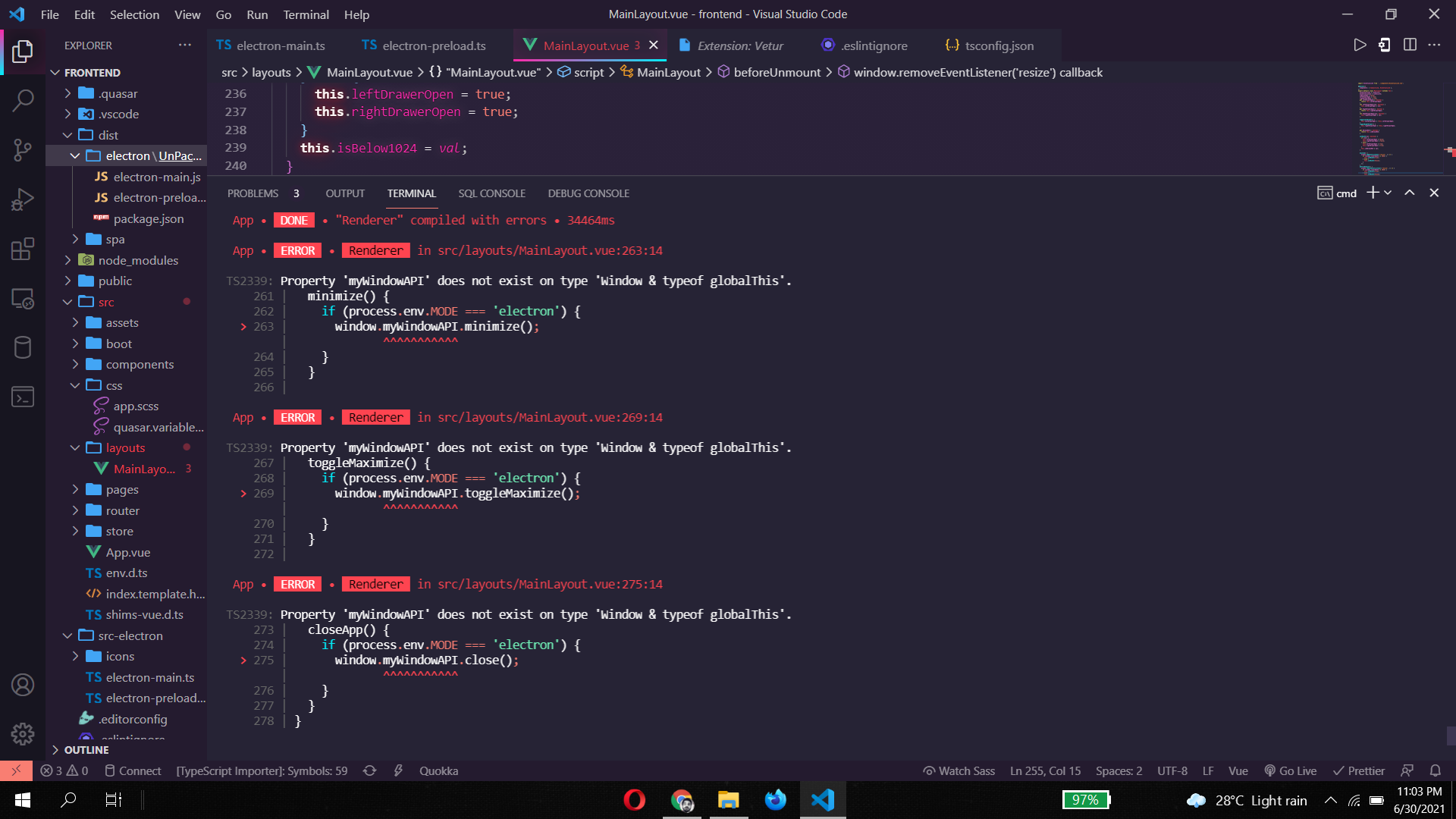This screenshot has width=1456, height=819.
Task: Toggle Watch Sass in status bar
Action: coord(959,770)
